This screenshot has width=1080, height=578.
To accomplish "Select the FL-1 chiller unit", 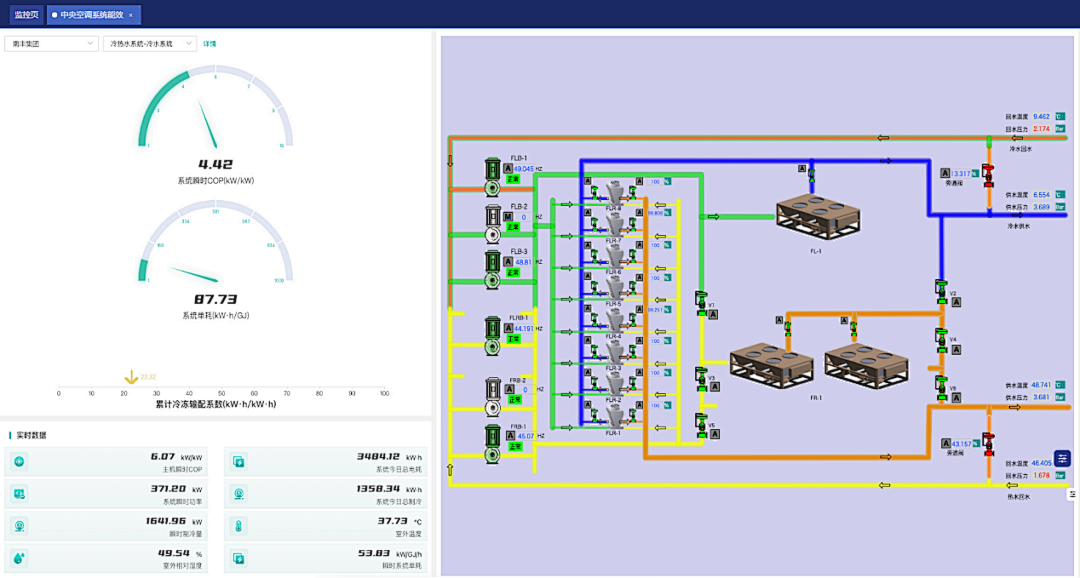I will (x=818, y=217).
